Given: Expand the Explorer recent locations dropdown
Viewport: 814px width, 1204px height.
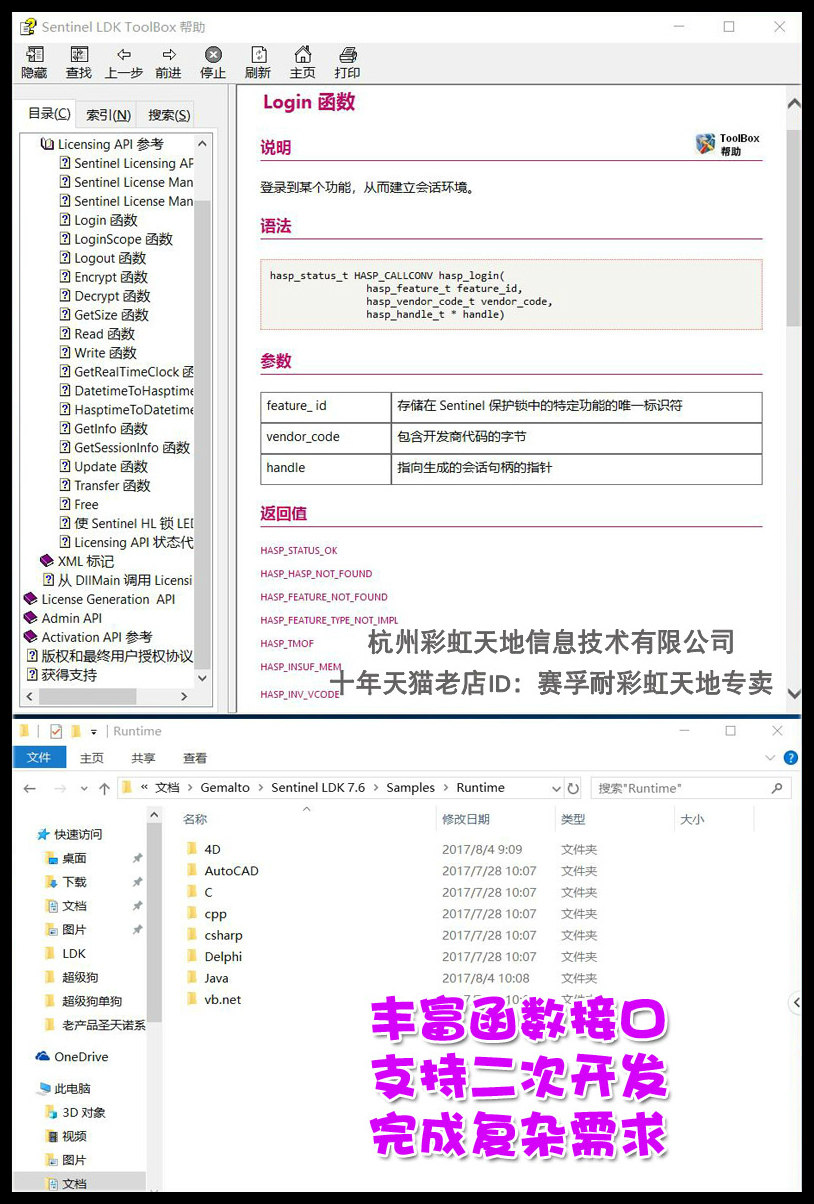Looking at the screenshot, I should coord(83,788).
